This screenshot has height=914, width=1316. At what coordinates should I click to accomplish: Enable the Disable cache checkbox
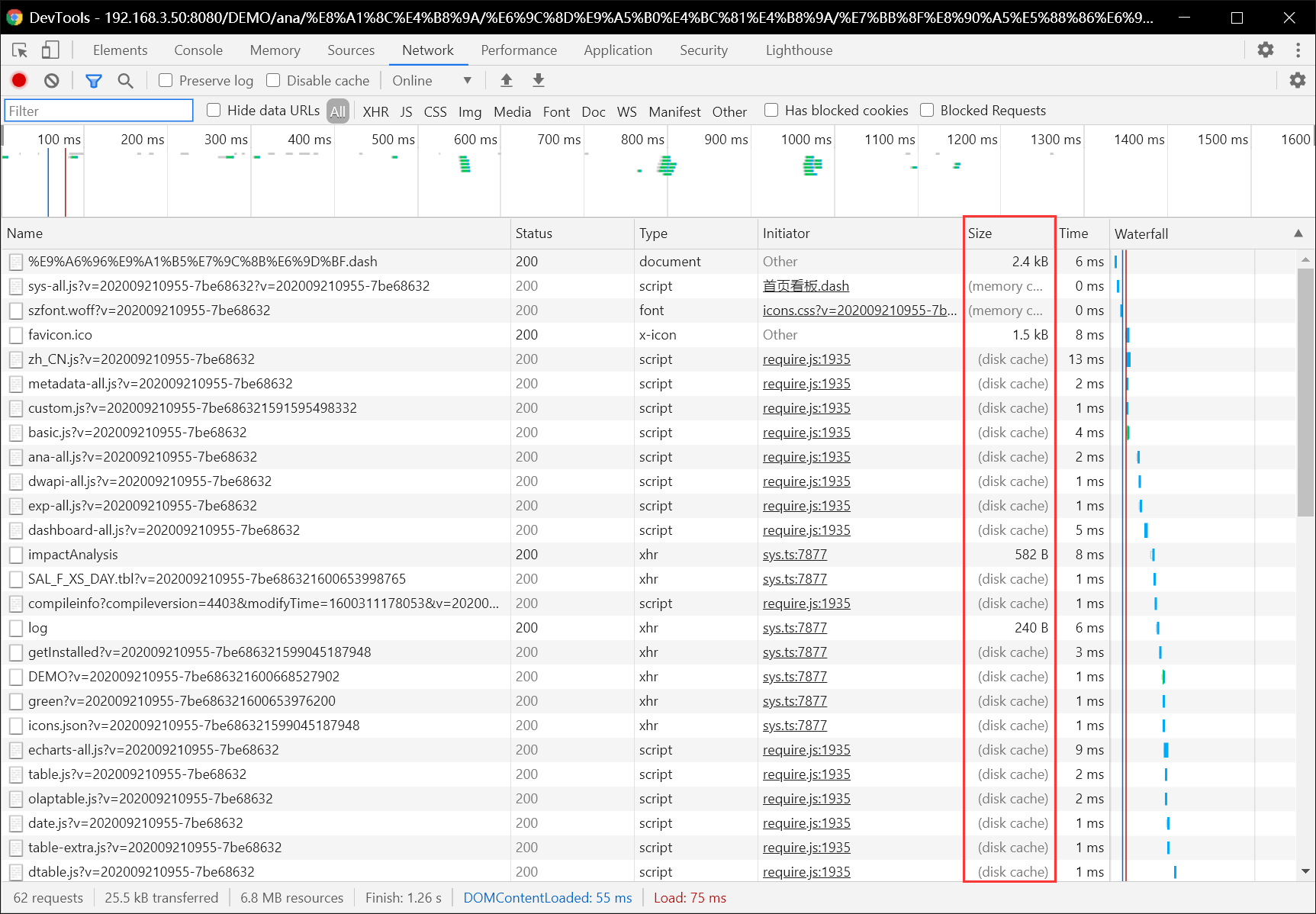pos(273,80)
